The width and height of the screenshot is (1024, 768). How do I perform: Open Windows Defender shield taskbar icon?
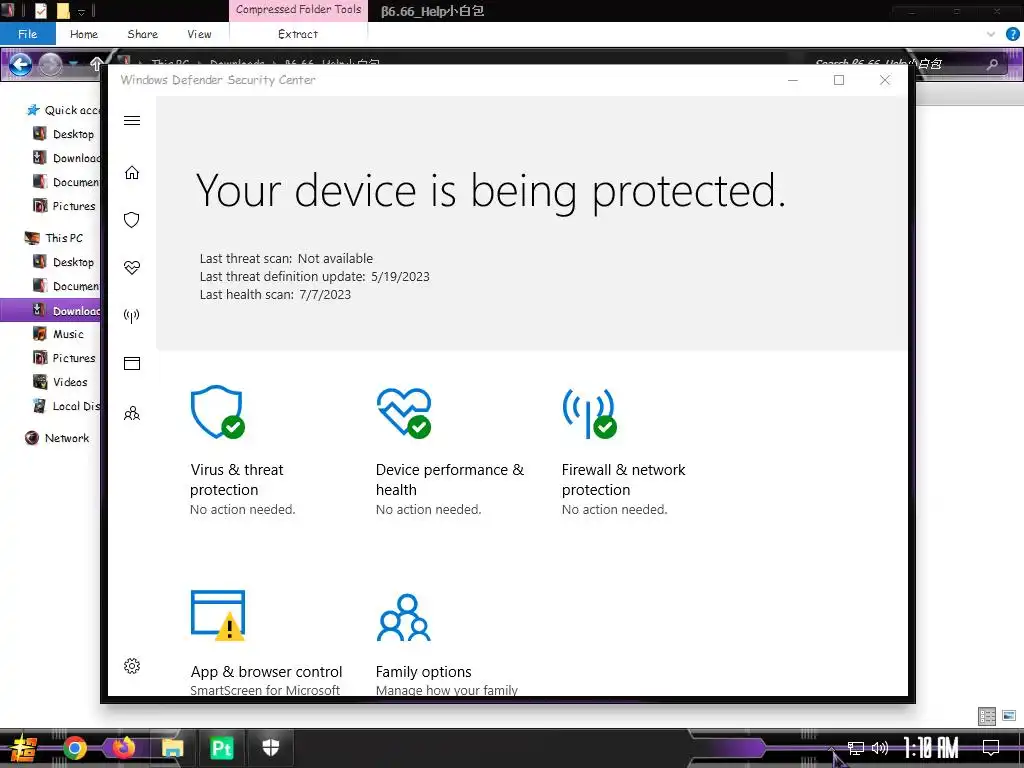[270, 748]
